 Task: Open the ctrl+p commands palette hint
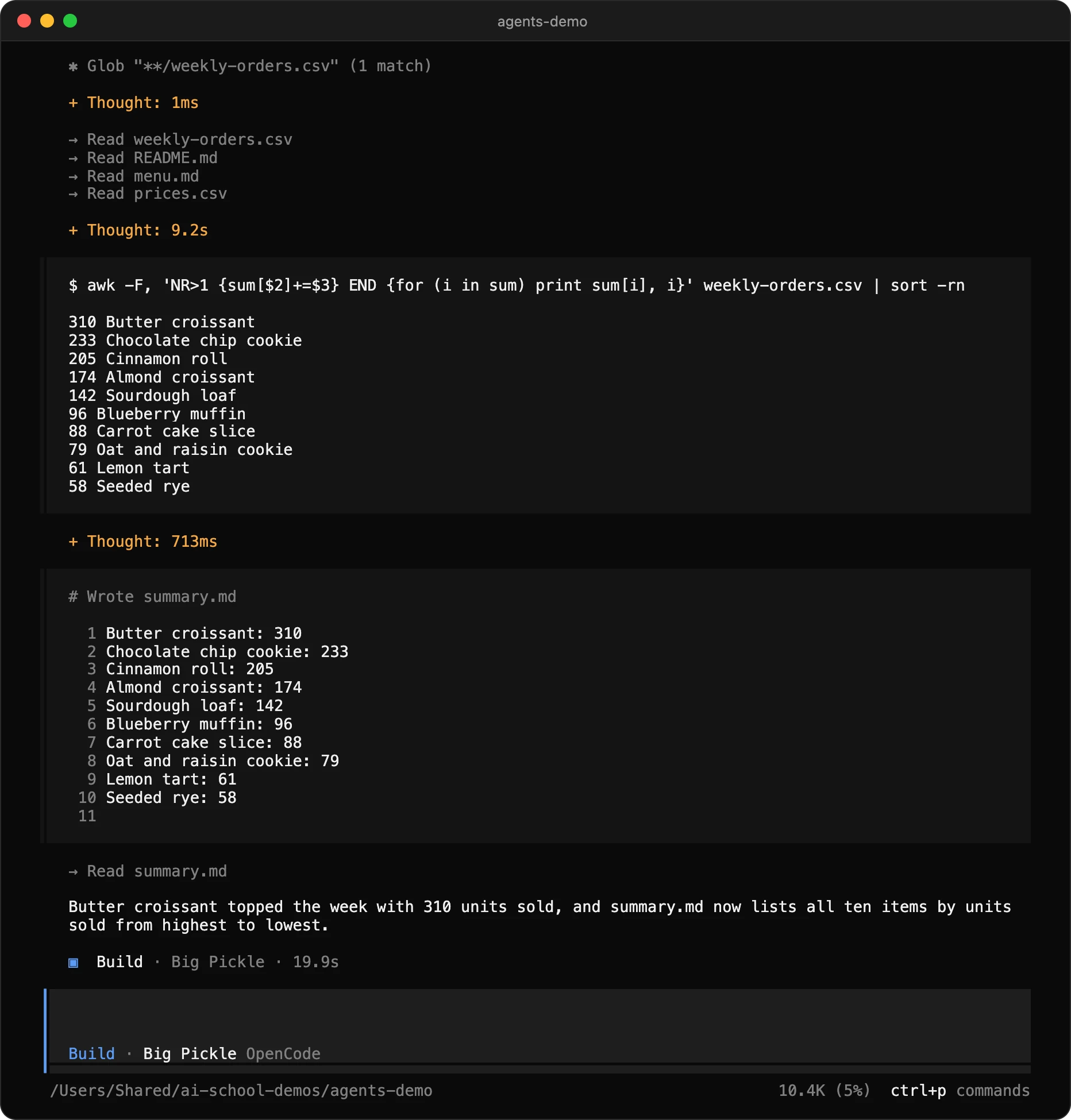tap(960, 1091)
